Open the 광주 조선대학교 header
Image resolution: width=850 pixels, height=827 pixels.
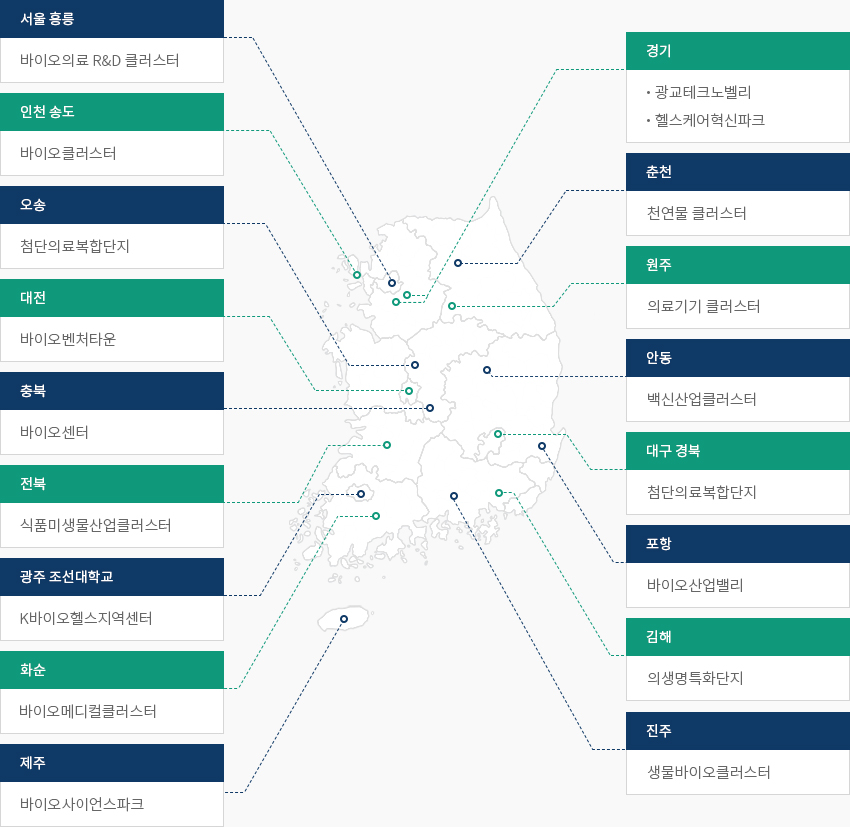112,577
